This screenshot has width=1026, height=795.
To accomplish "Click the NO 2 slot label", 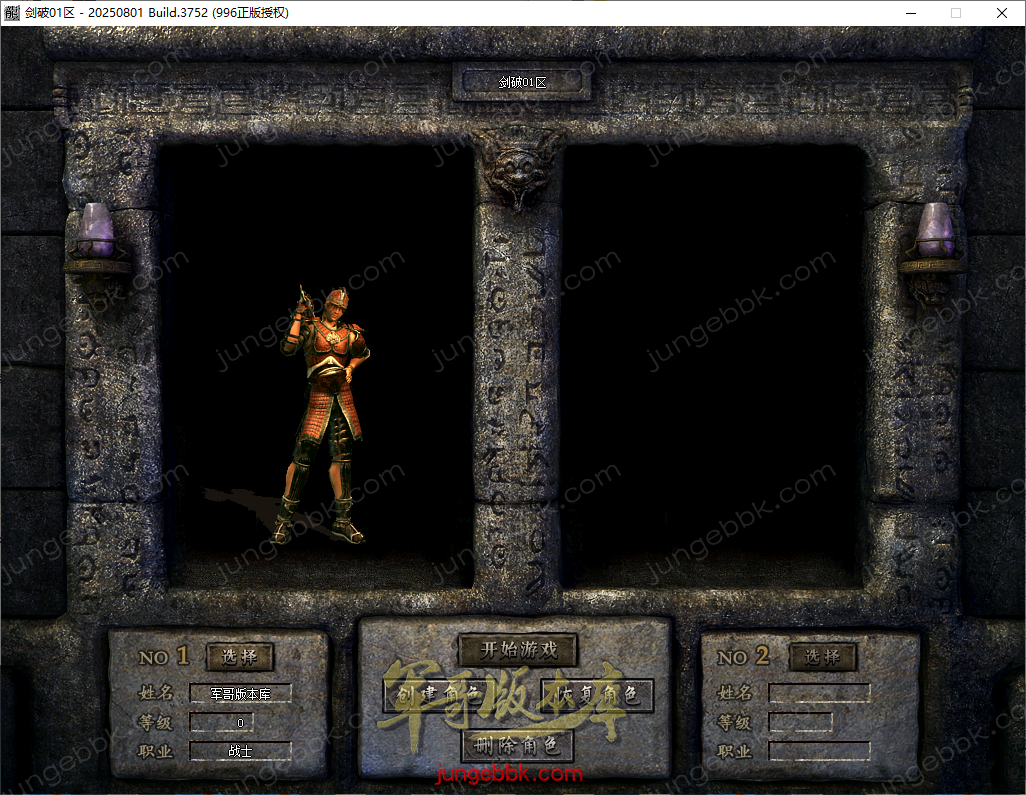I will coord(743,656).
